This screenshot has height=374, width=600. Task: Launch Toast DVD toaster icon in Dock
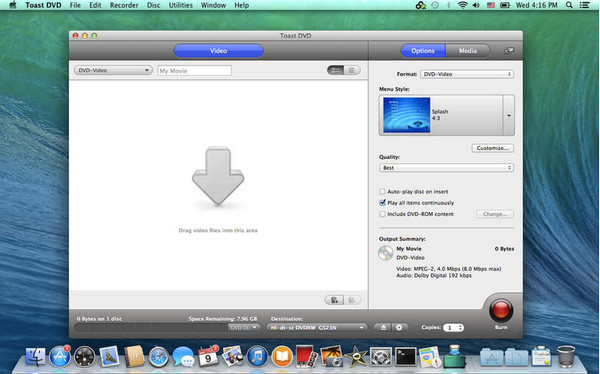pos(455,356)
